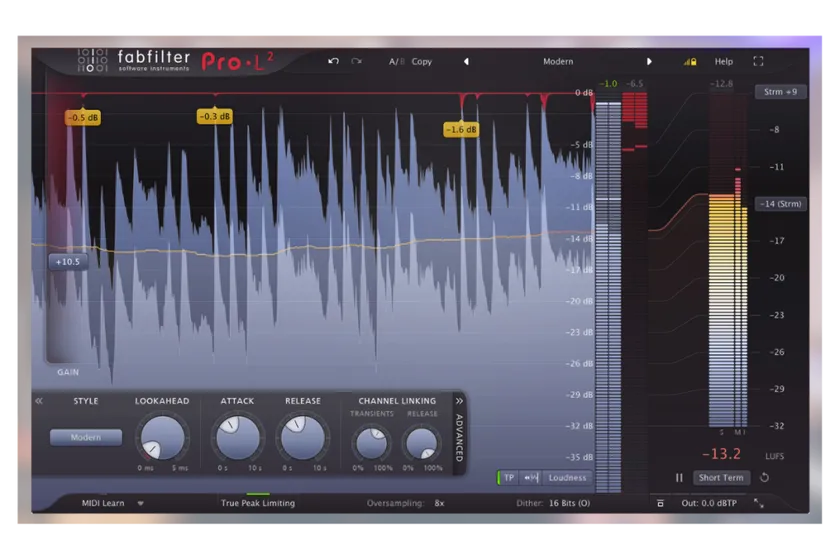Open the Help menu
The height and width of the screenshot is (560, 840).
723,62
